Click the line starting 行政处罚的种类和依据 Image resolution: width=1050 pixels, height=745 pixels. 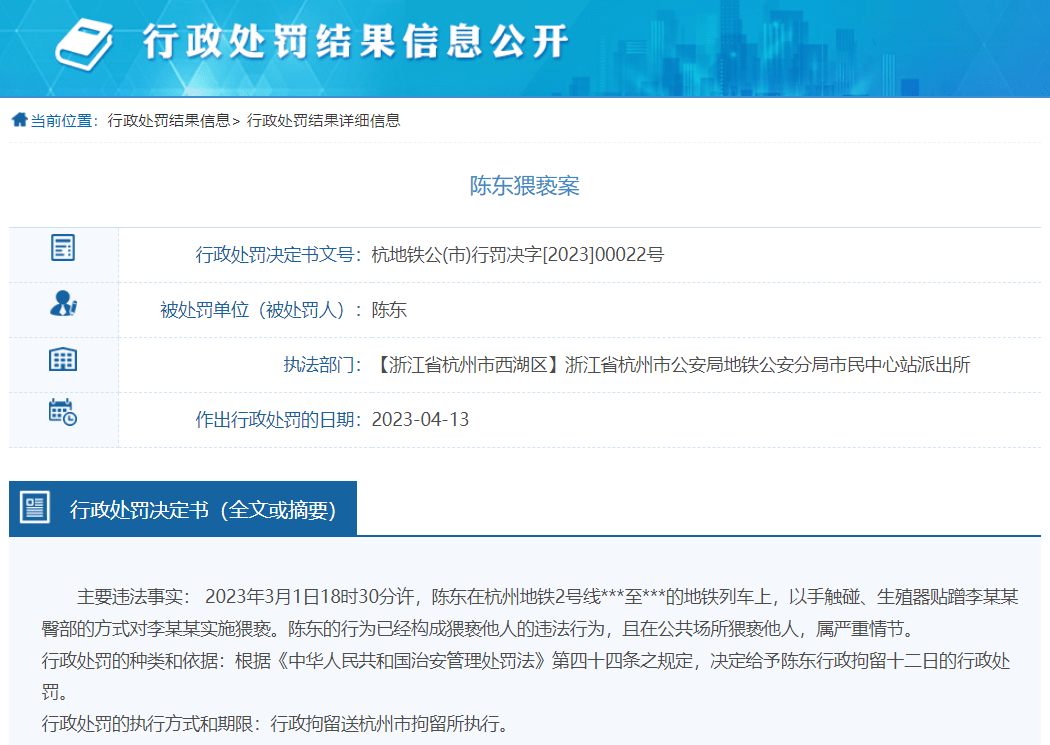526,676
